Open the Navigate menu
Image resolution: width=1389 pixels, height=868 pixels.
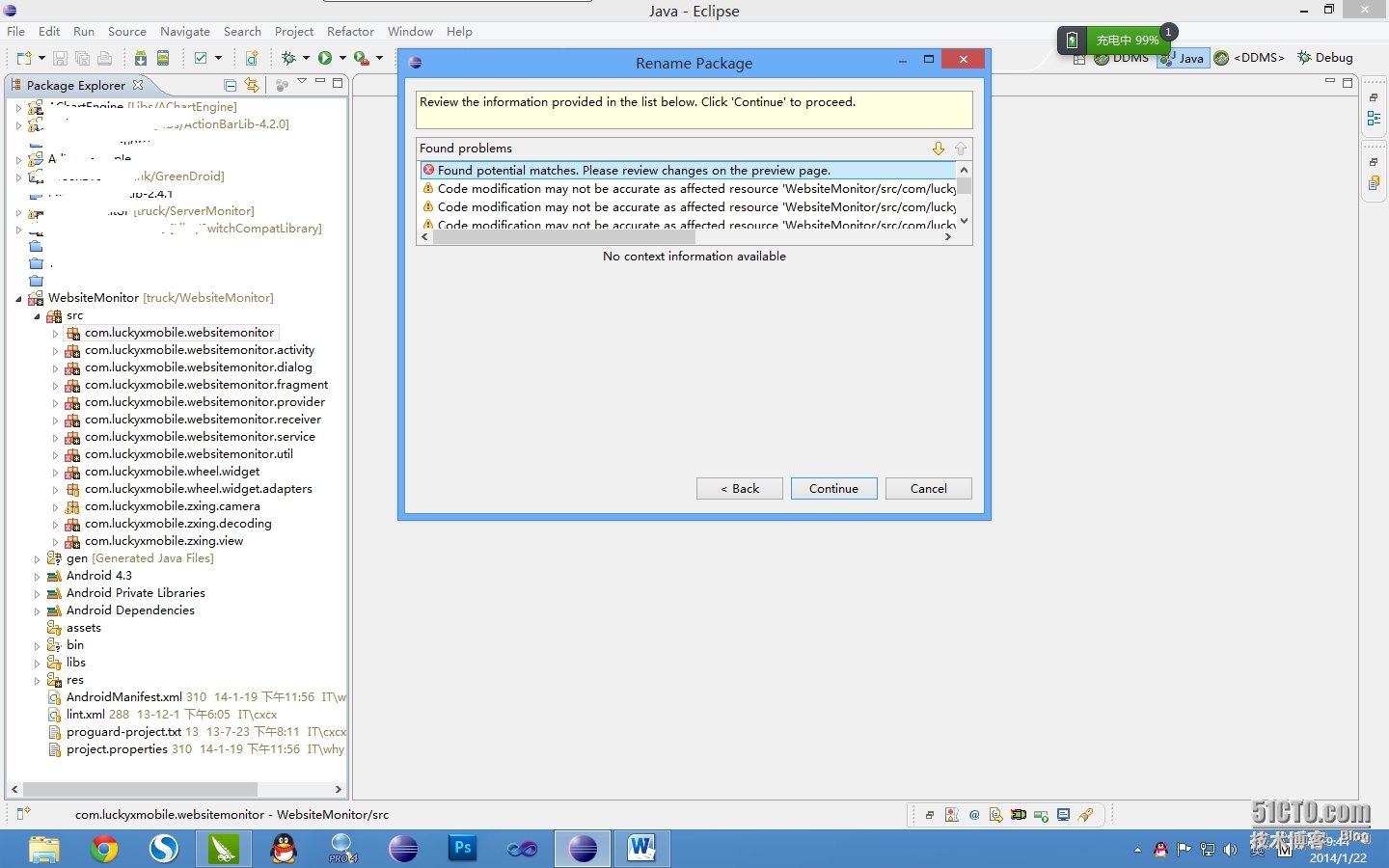185,32
